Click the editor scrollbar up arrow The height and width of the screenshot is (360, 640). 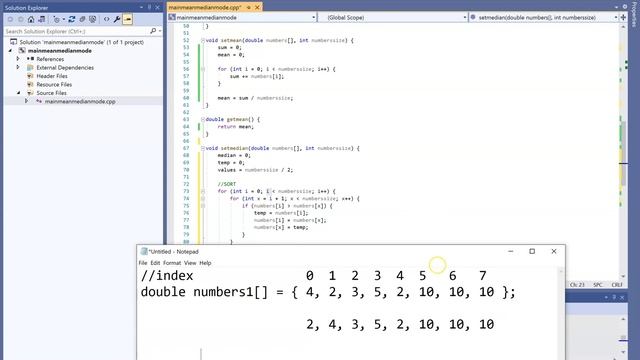tap(623, 27)
